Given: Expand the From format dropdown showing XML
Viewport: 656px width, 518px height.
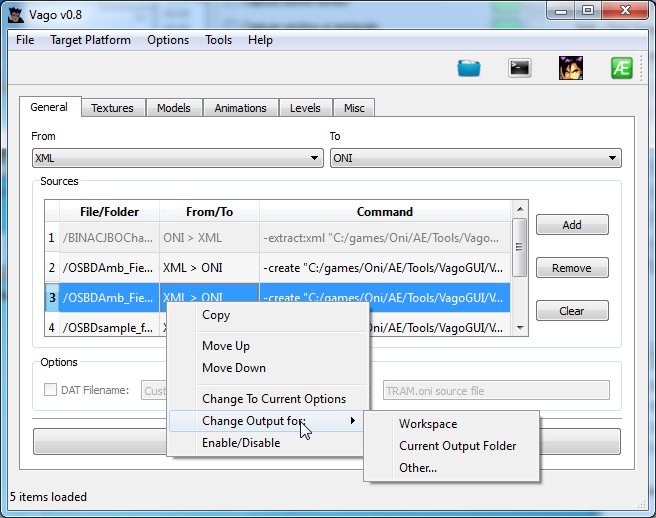Looking at the screenshot, I should point(178,158).
